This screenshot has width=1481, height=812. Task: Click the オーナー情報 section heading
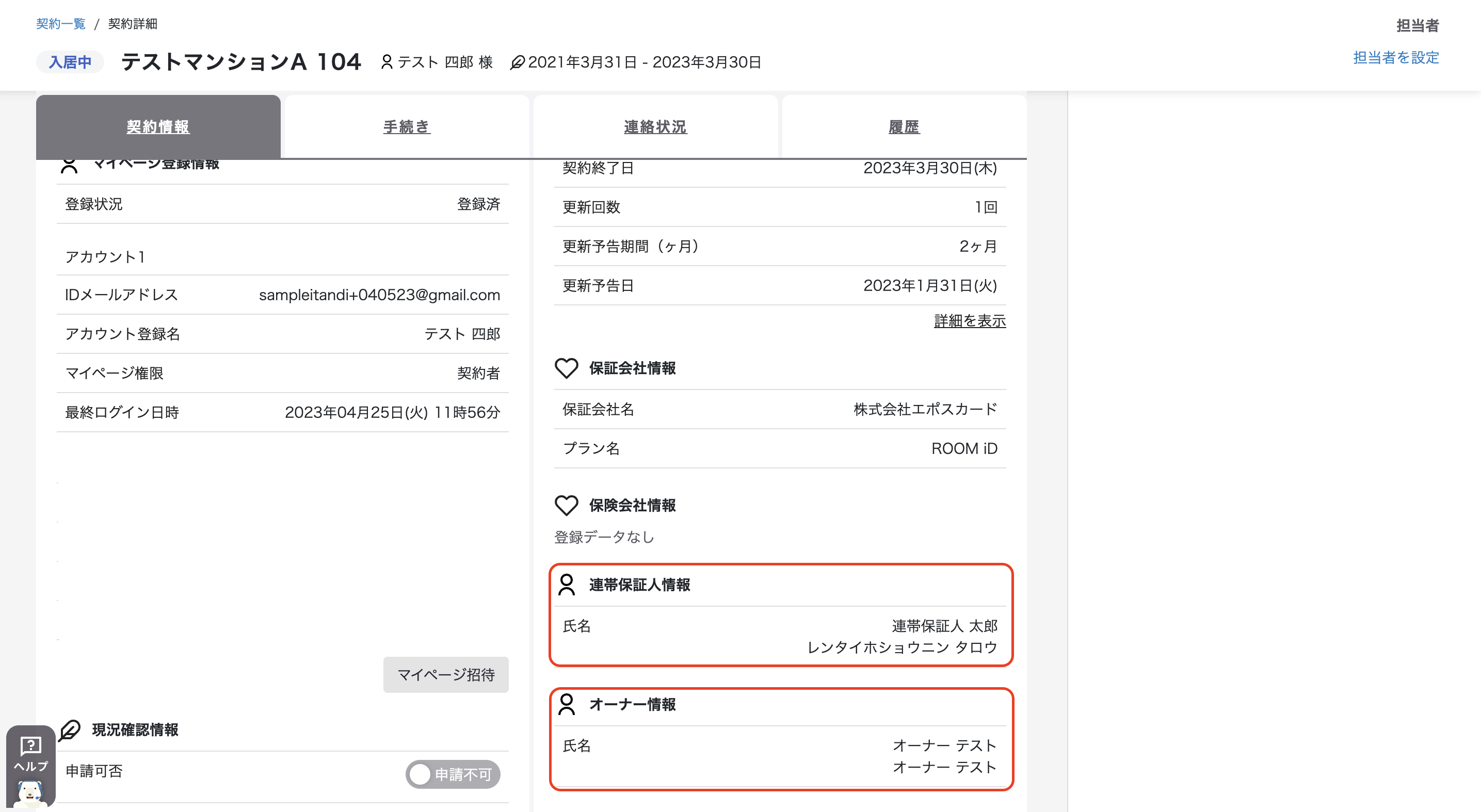point(633,705)
